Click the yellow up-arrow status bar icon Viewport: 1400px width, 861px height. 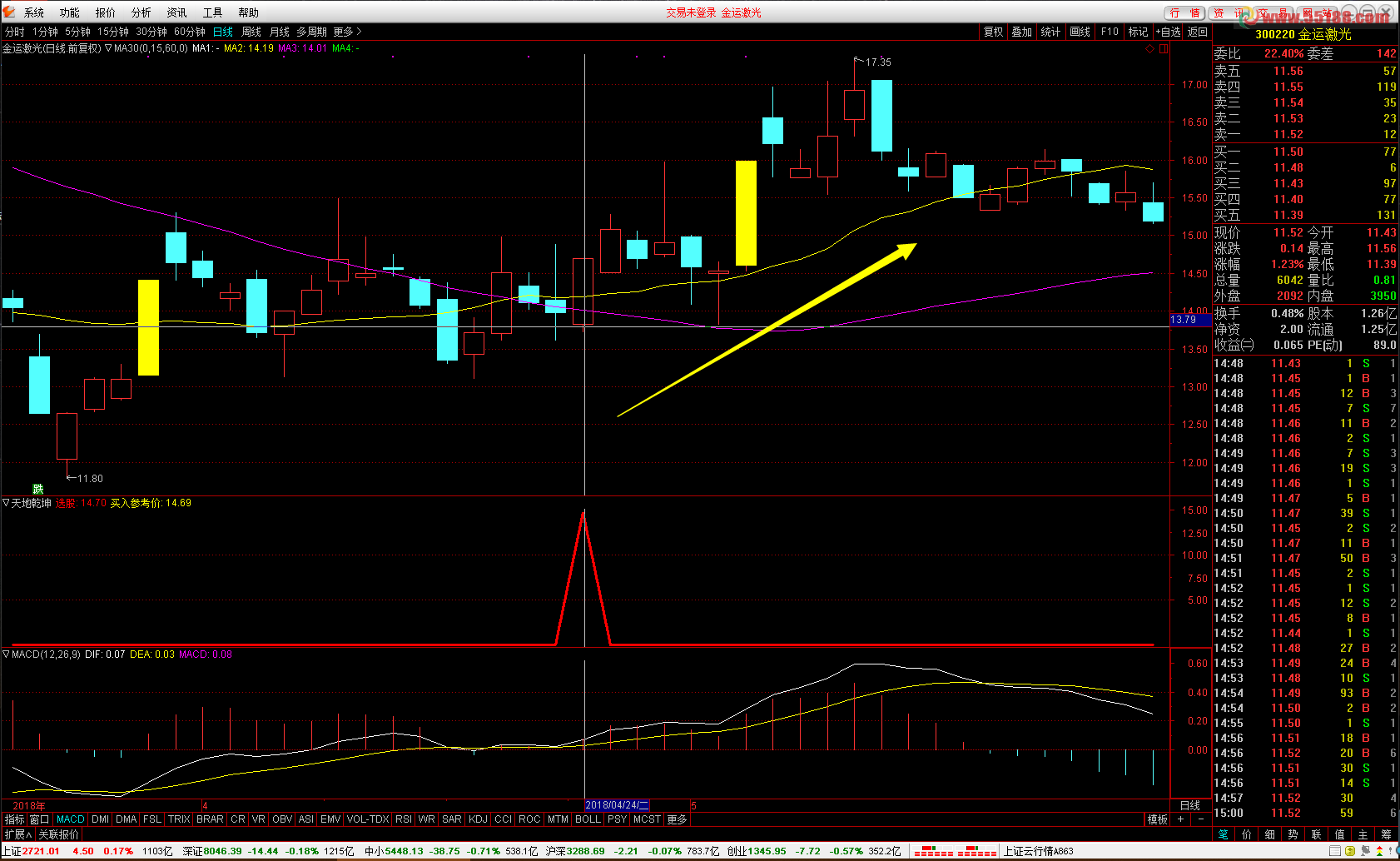[x=1350, y=851]
